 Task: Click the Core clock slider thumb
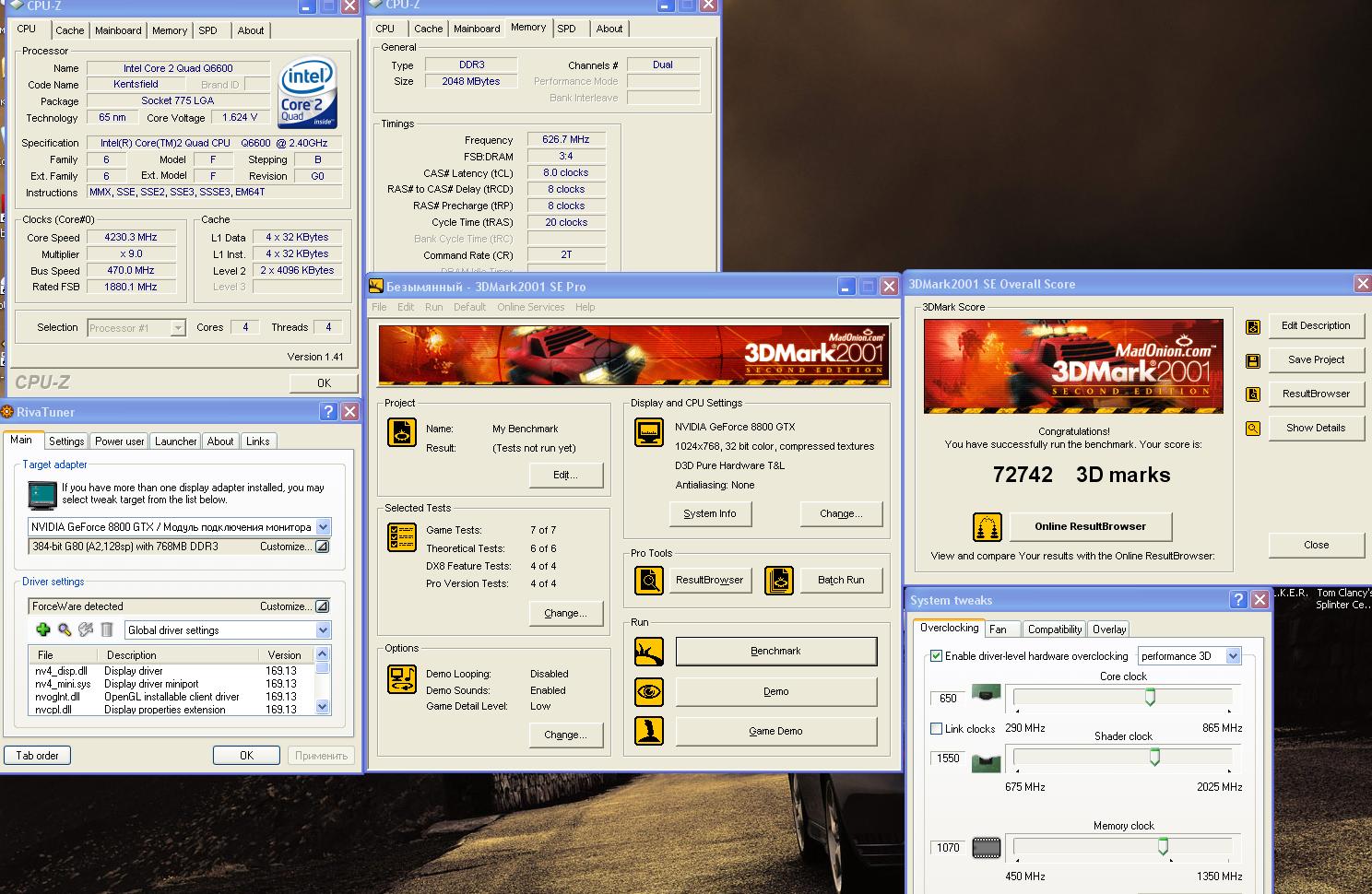(1150, 698)
